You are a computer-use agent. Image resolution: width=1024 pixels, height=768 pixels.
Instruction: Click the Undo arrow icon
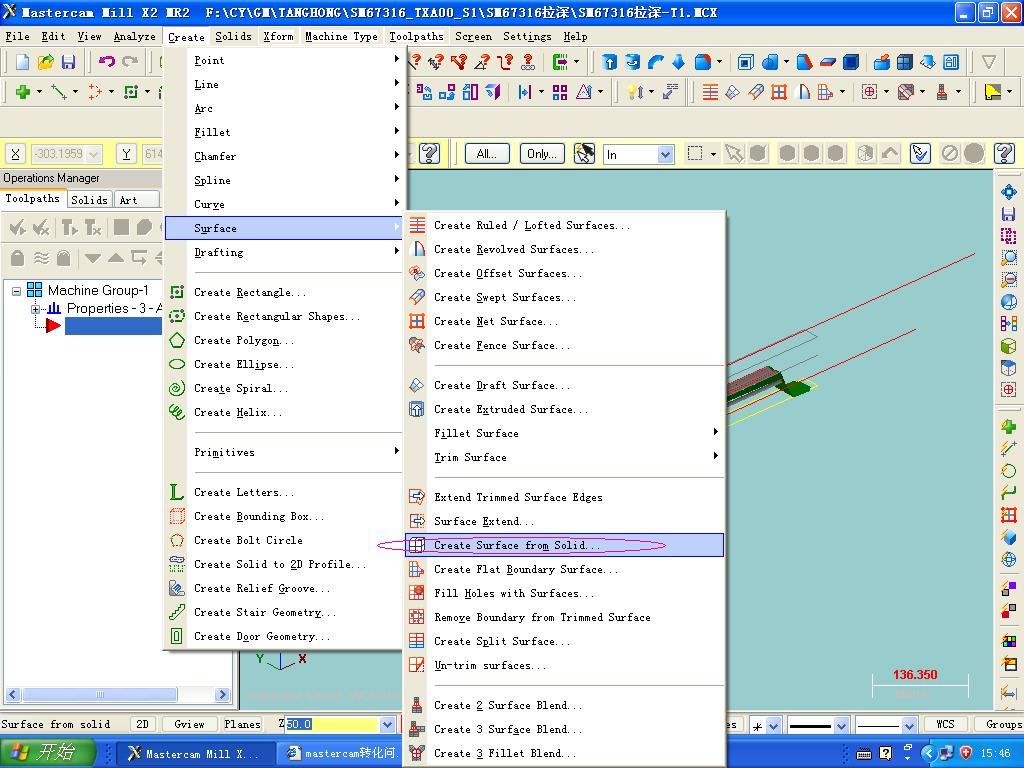(x=106, y=62)
